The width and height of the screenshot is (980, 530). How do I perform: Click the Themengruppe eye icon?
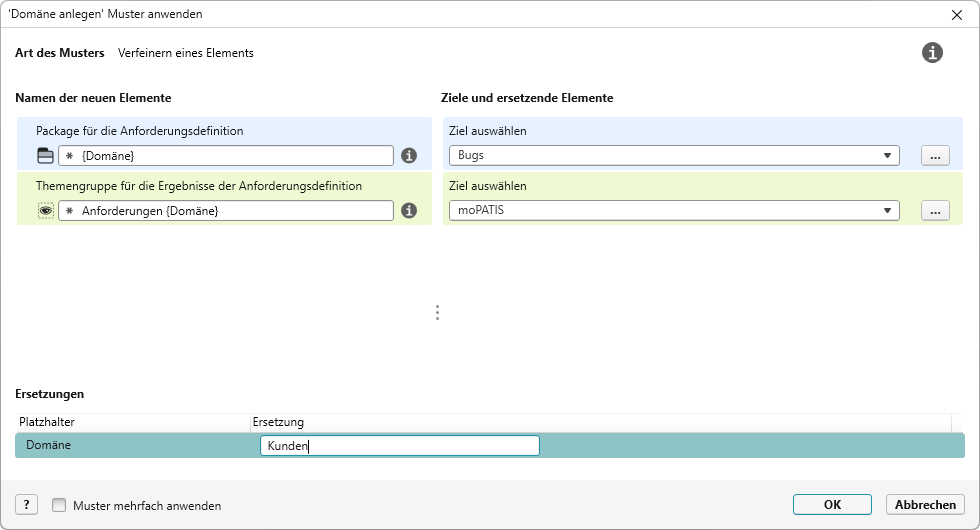pos(45,211)
